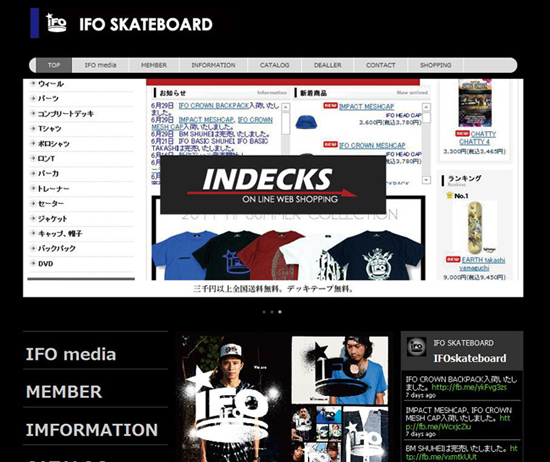Screen dimensions: 550x462
Task: Click the INDECKS online web shopping banner
Action: (273, 185)
